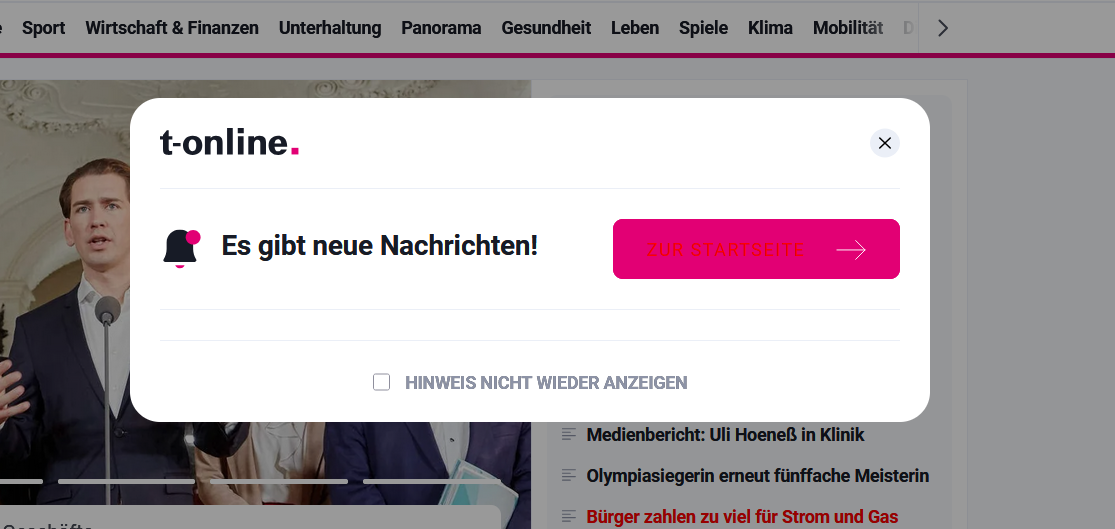
Task: Select the Gesundheit menu item
Action: coord(546,28)
